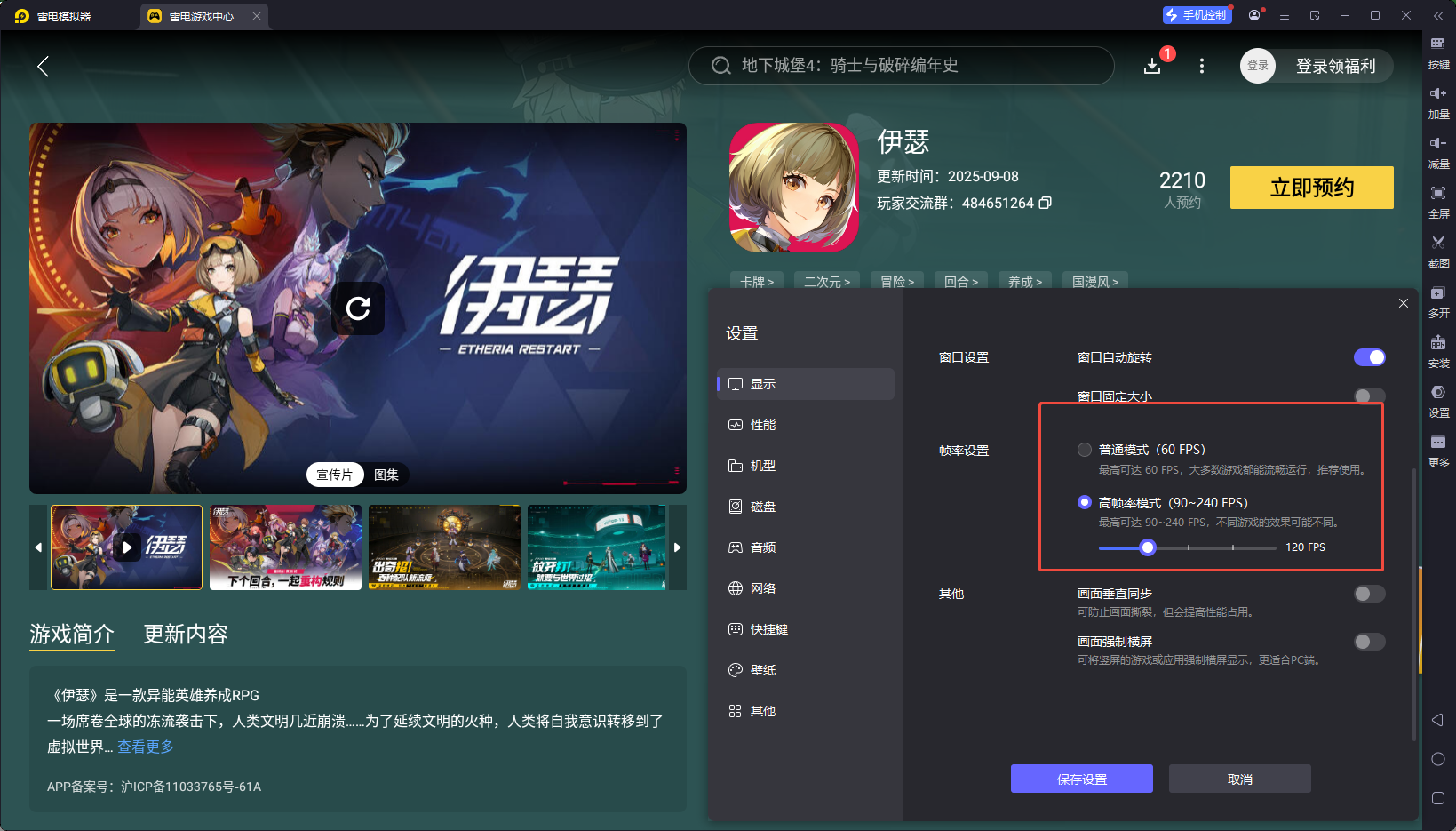The height and width of the screenshot is (831, 1456).
Task: Click 登录领福利 button
Action: click(x=1335, y=66)
